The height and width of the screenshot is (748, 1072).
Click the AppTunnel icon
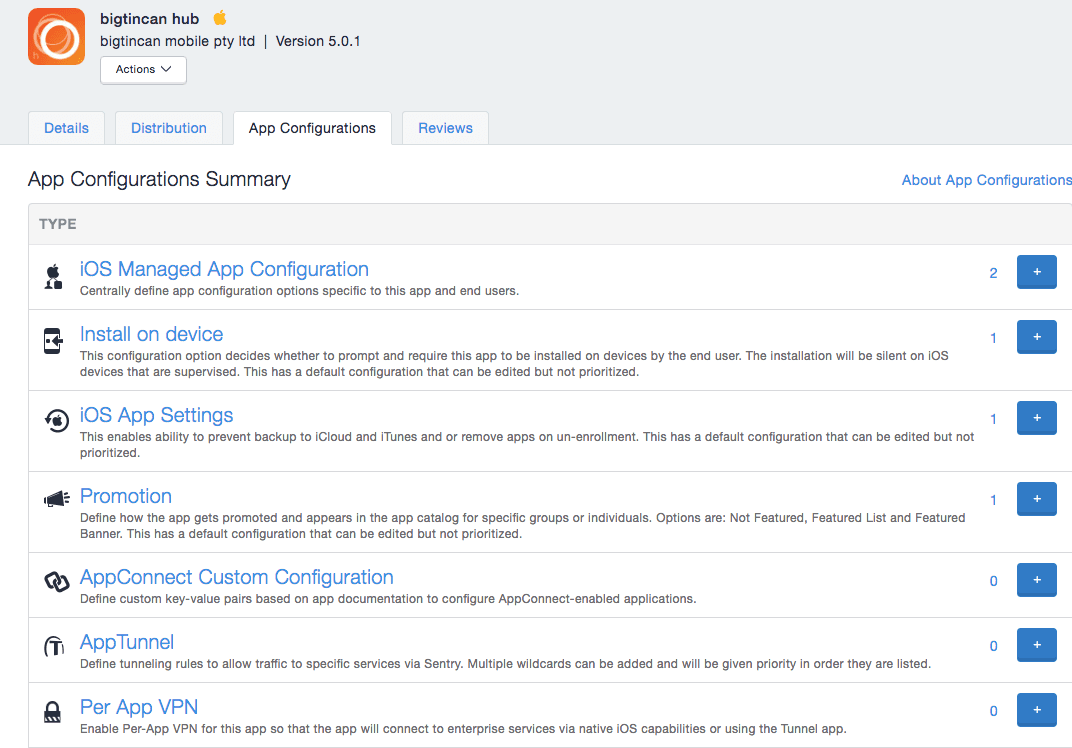[x=55, y=647]
